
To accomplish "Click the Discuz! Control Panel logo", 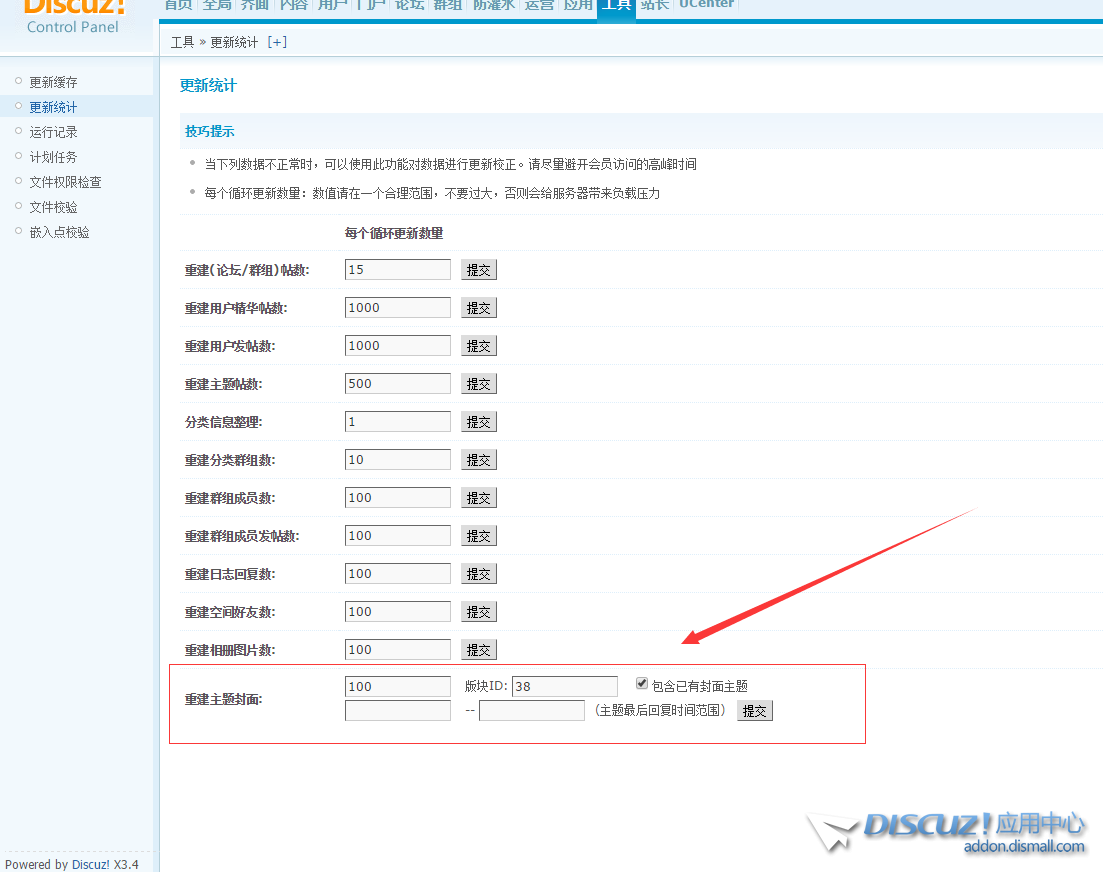I will [x=73, y=15].
